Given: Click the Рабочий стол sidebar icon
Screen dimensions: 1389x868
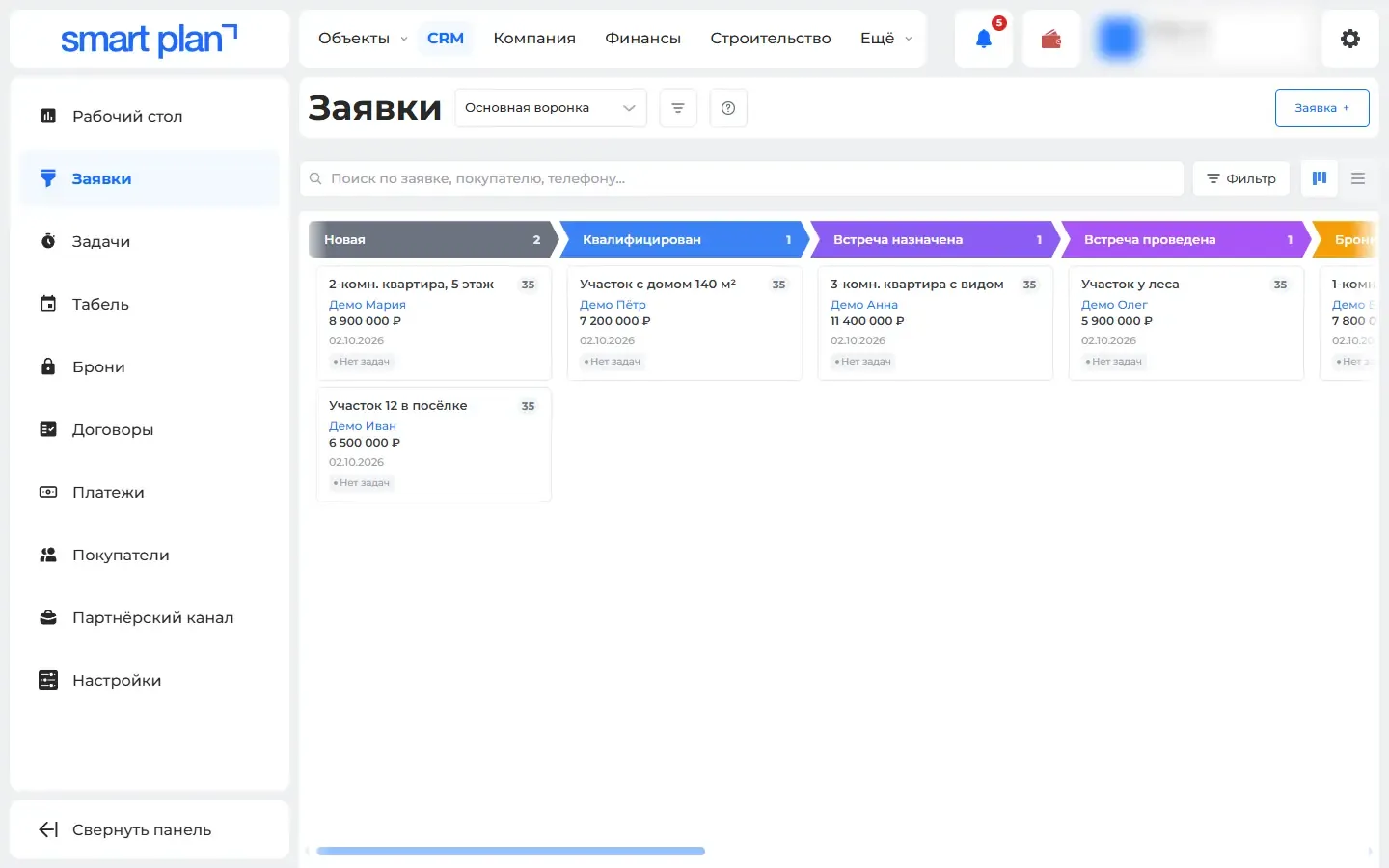Looking at the screenshot, I should tap(48, 116).
